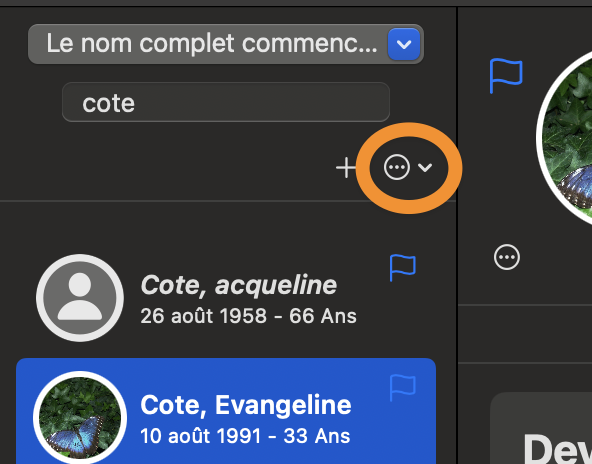
Task: Click the '26 août 1958 - 66 Ans' date line
Action: (248, 316)
